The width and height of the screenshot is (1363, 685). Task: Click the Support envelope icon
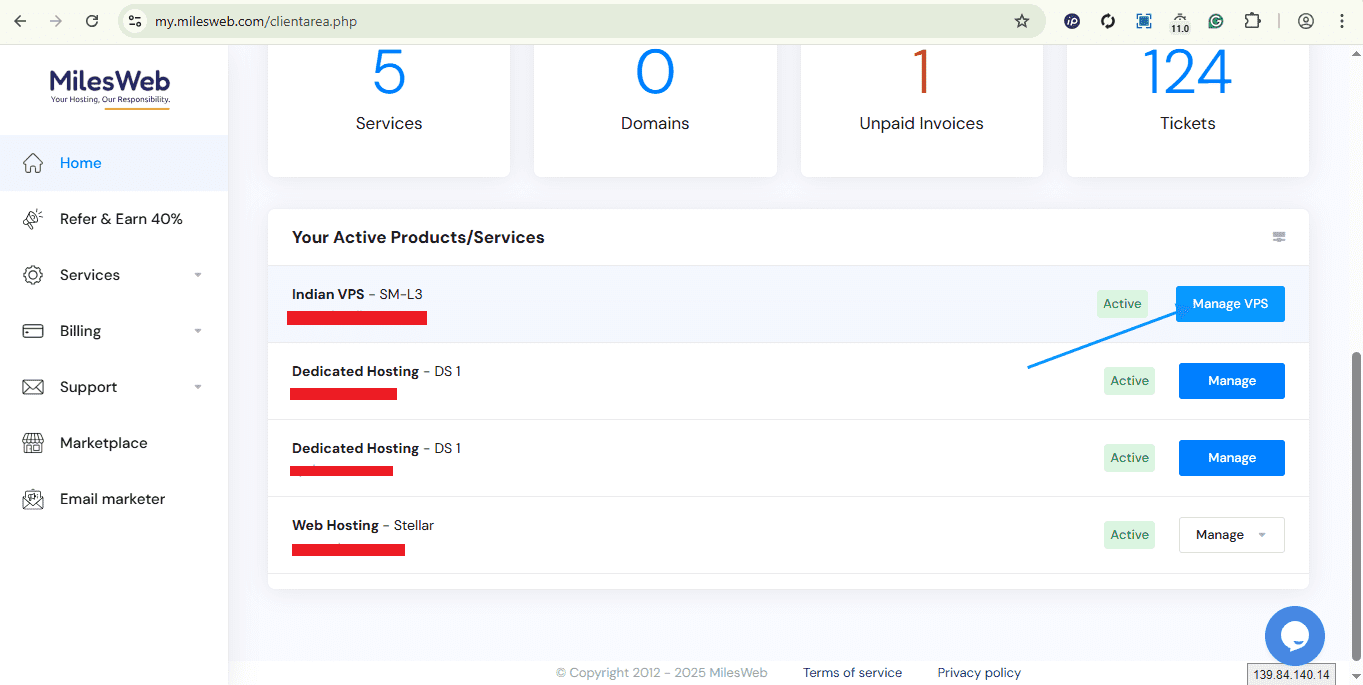click(x=33, y=387)
